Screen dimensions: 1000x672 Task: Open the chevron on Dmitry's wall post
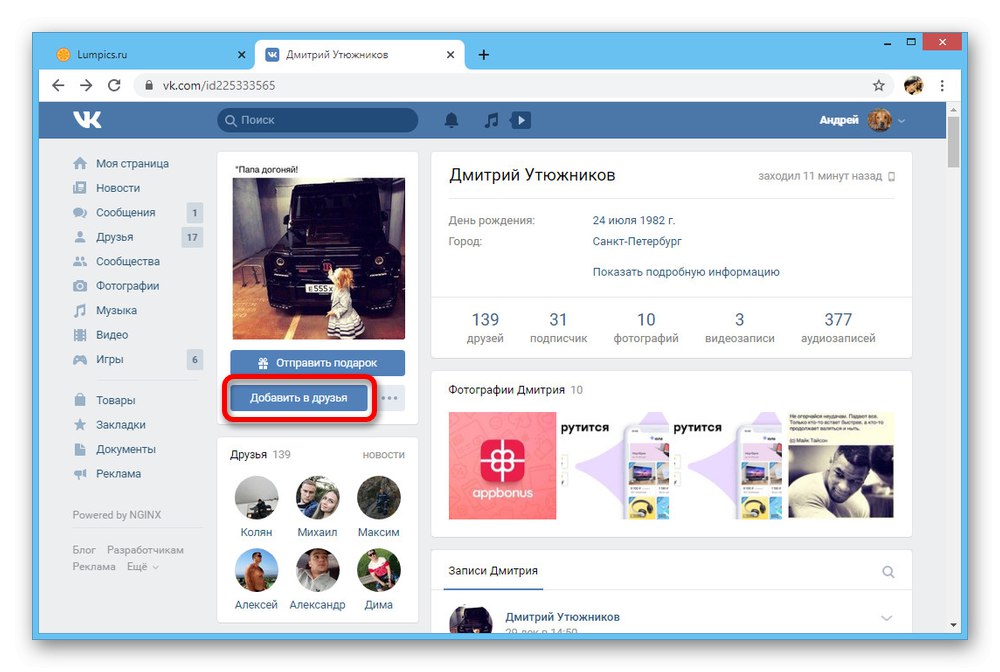pos(888,617)
